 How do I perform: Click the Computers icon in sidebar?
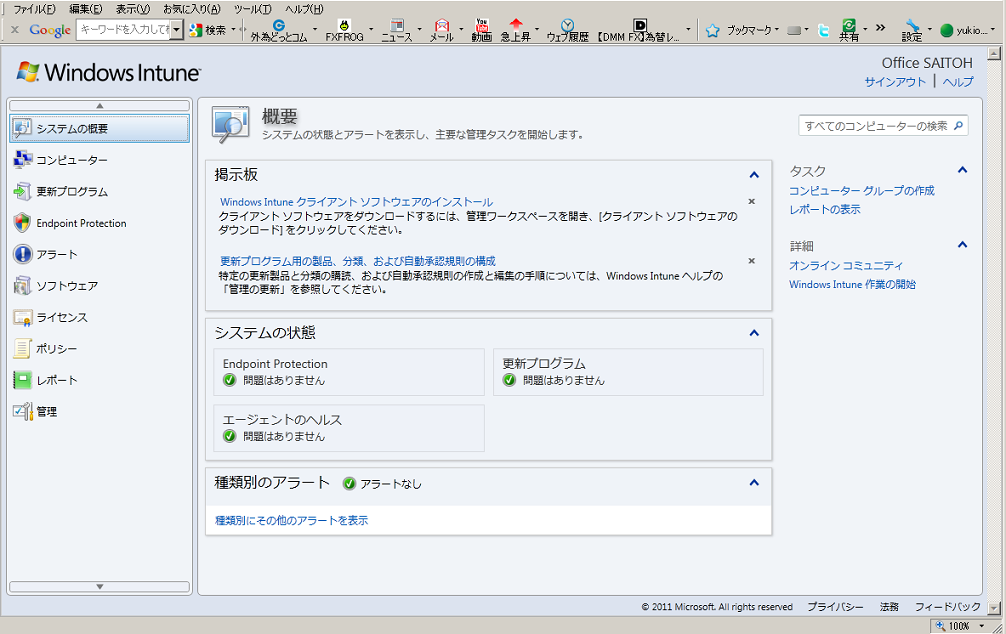(x=22, y=160)
